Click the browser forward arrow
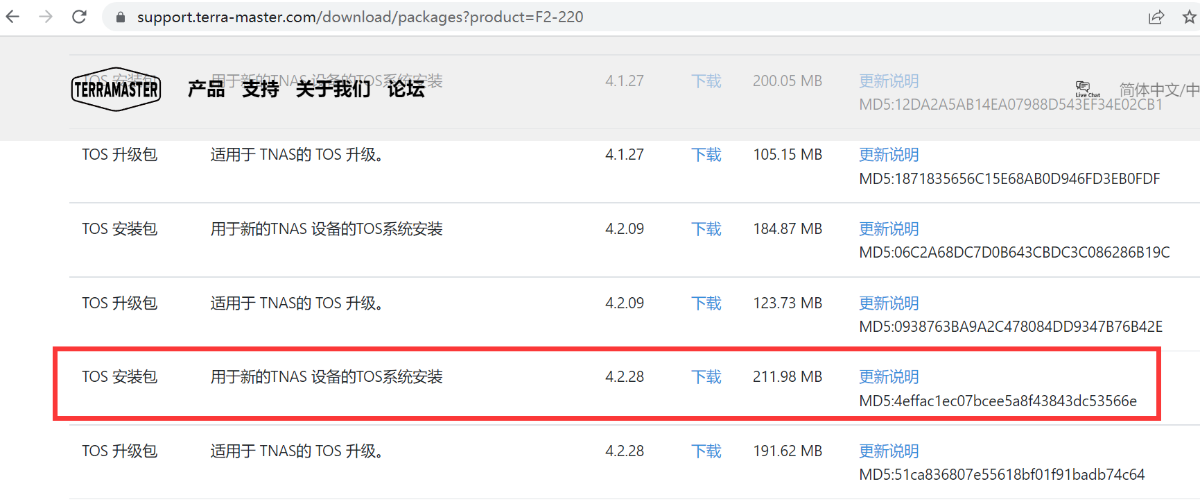Viewport: 1200px width, 502px height. coord(46,17)
